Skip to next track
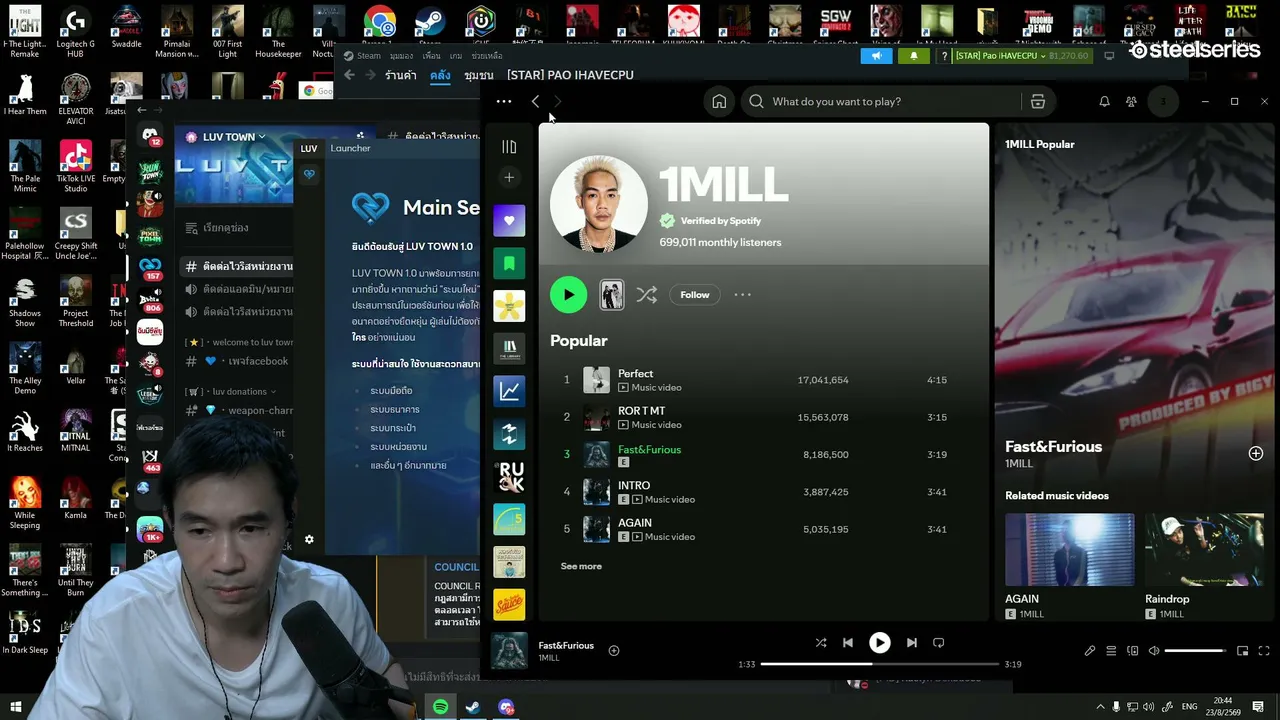The height and width of the screenshot is (720, 1280). pos(911,643)
